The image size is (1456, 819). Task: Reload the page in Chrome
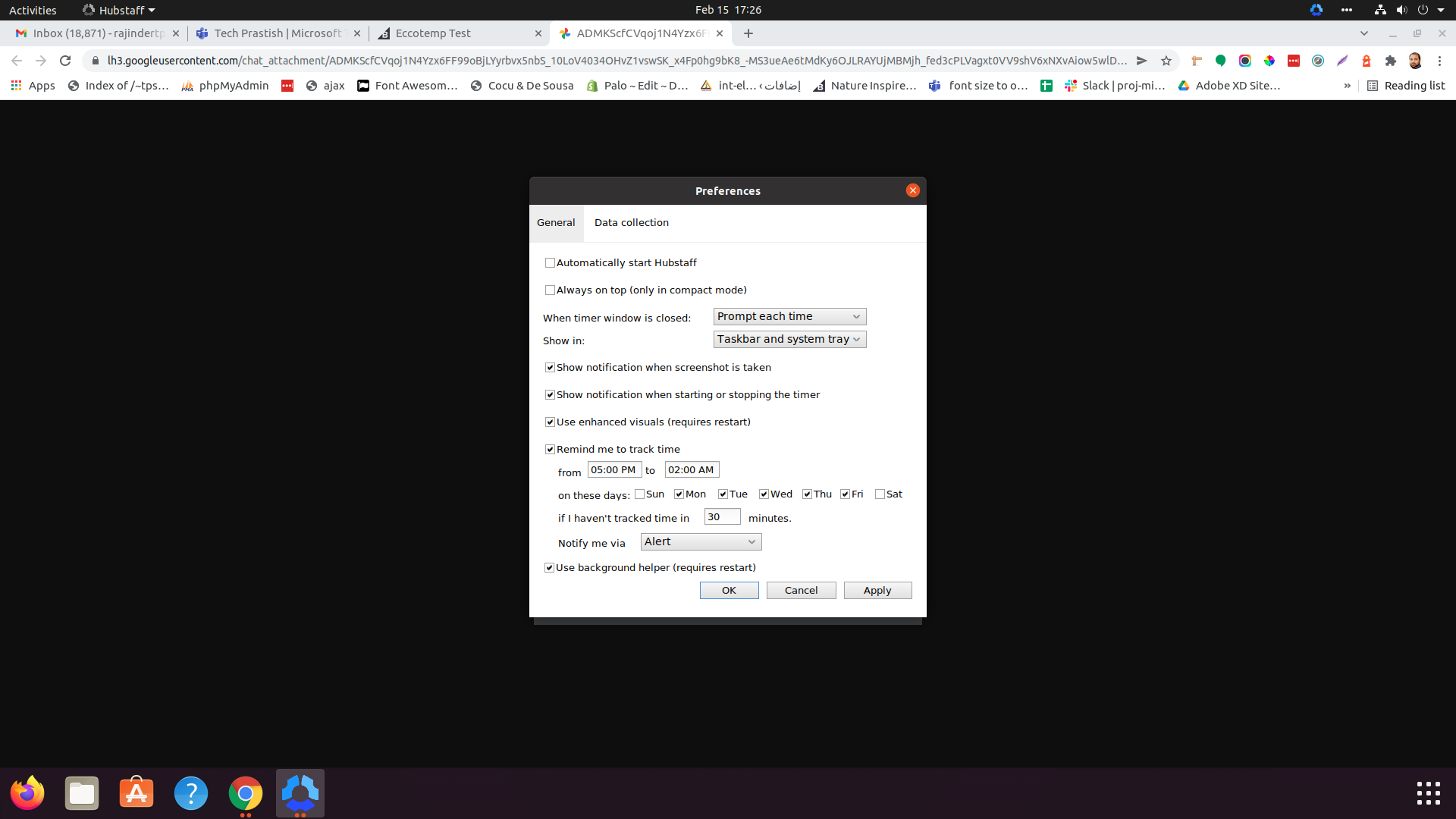pos(65,61)
